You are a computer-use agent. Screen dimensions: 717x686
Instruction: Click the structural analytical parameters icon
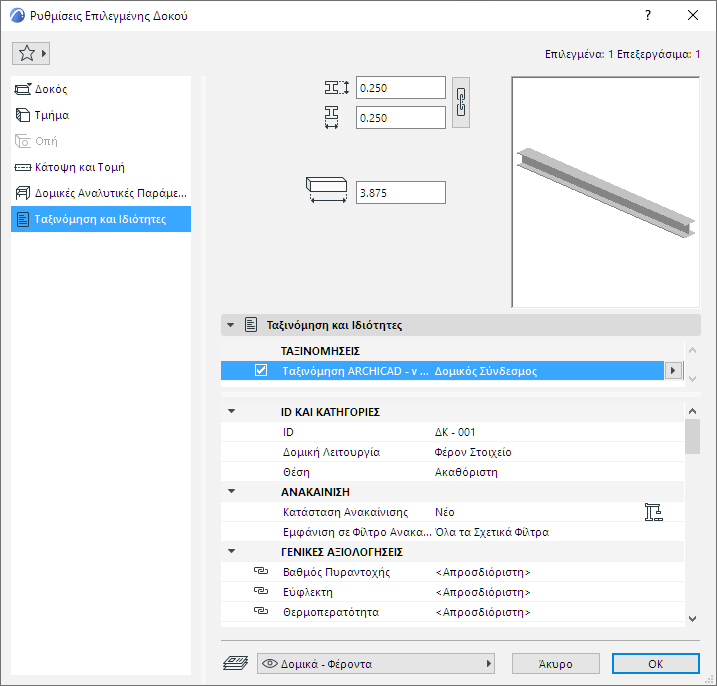[23, 193]
